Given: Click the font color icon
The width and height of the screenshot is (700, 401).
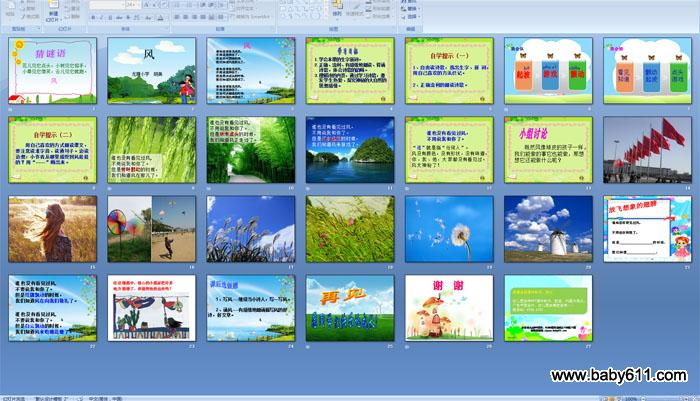Looking at the screenshot, I should click(160, 17).
